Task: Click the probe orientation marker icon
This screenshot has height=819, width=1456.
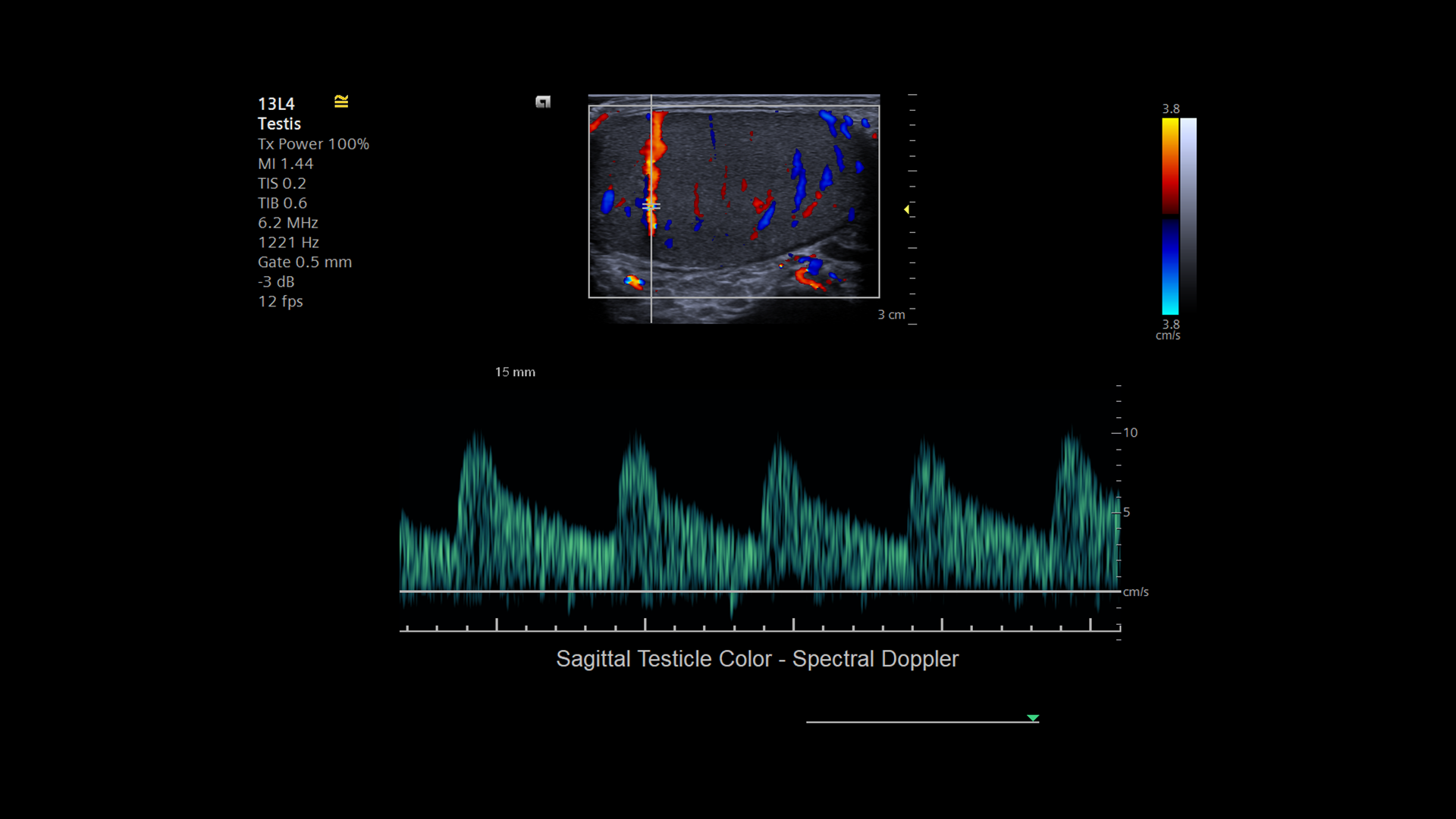Action: pyautogui.click(x=543, y=102)
